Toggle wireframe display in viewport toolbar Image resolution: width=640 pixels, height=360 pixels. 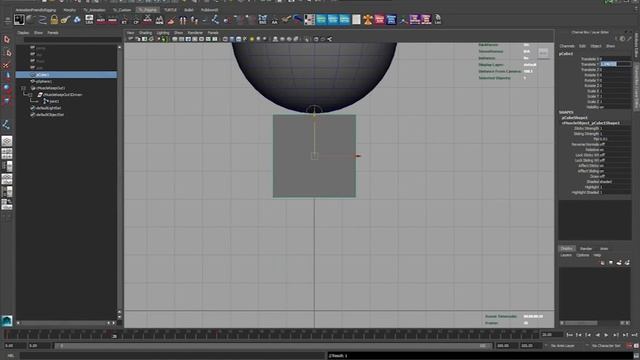coord(225,39)
